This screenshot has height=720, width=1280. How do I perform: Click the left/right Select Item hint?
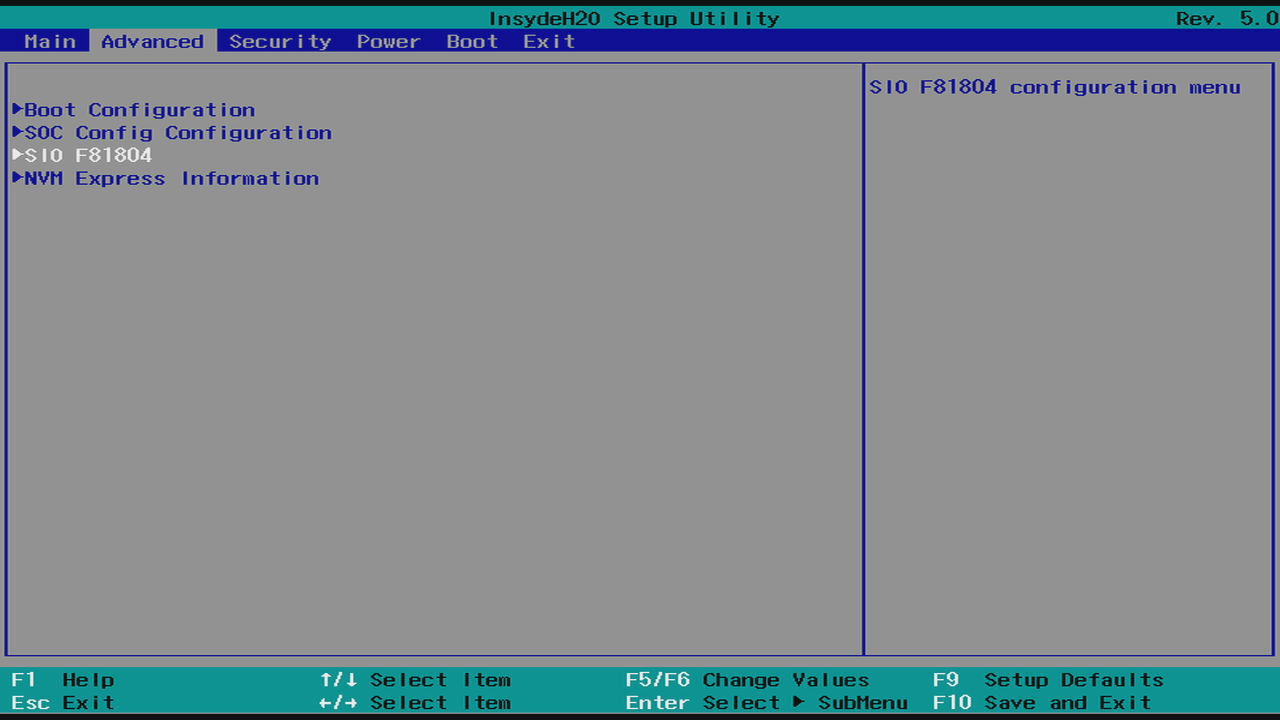coord(415,703)
